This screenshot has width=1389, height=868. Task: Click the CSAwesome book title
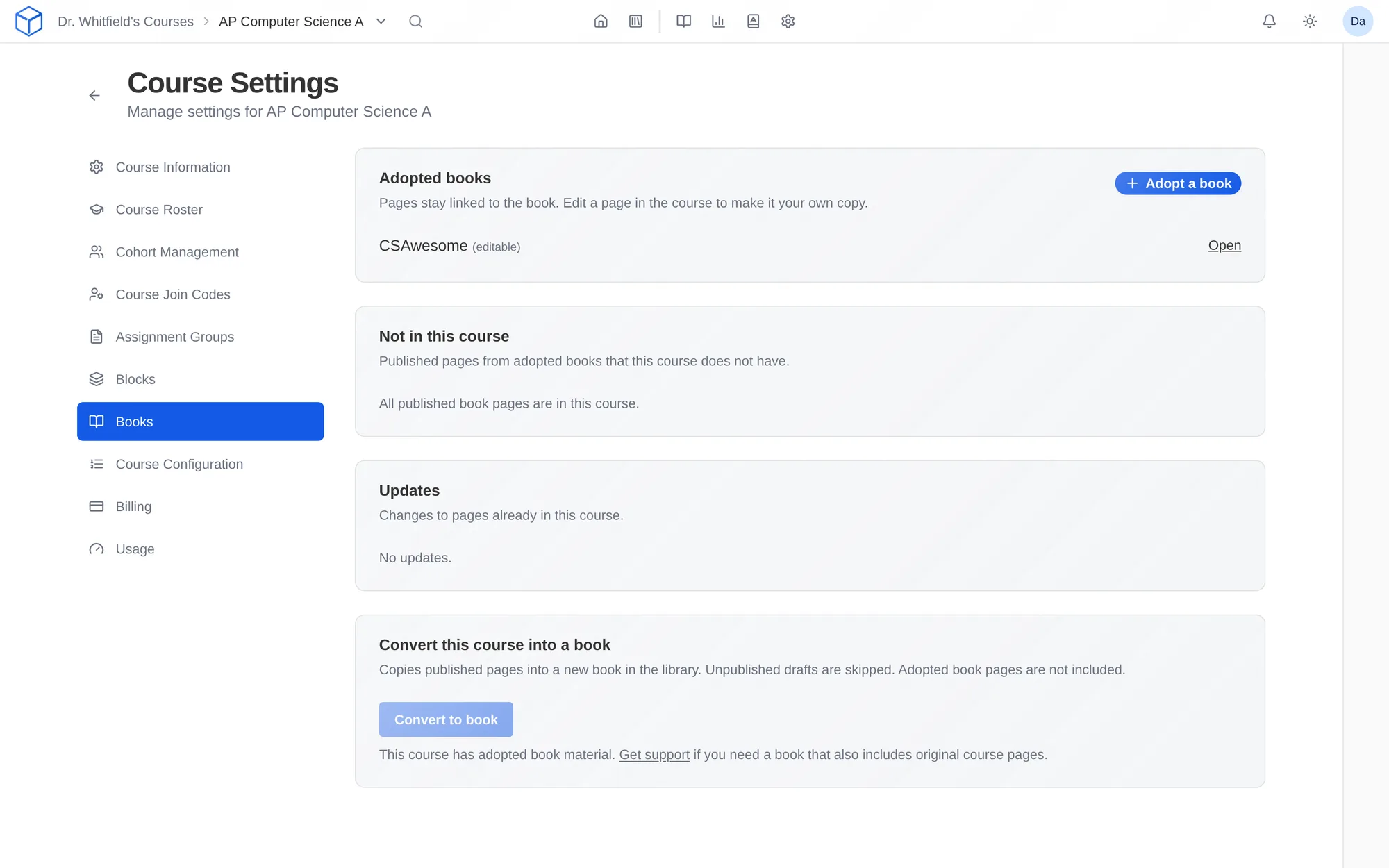423,246
